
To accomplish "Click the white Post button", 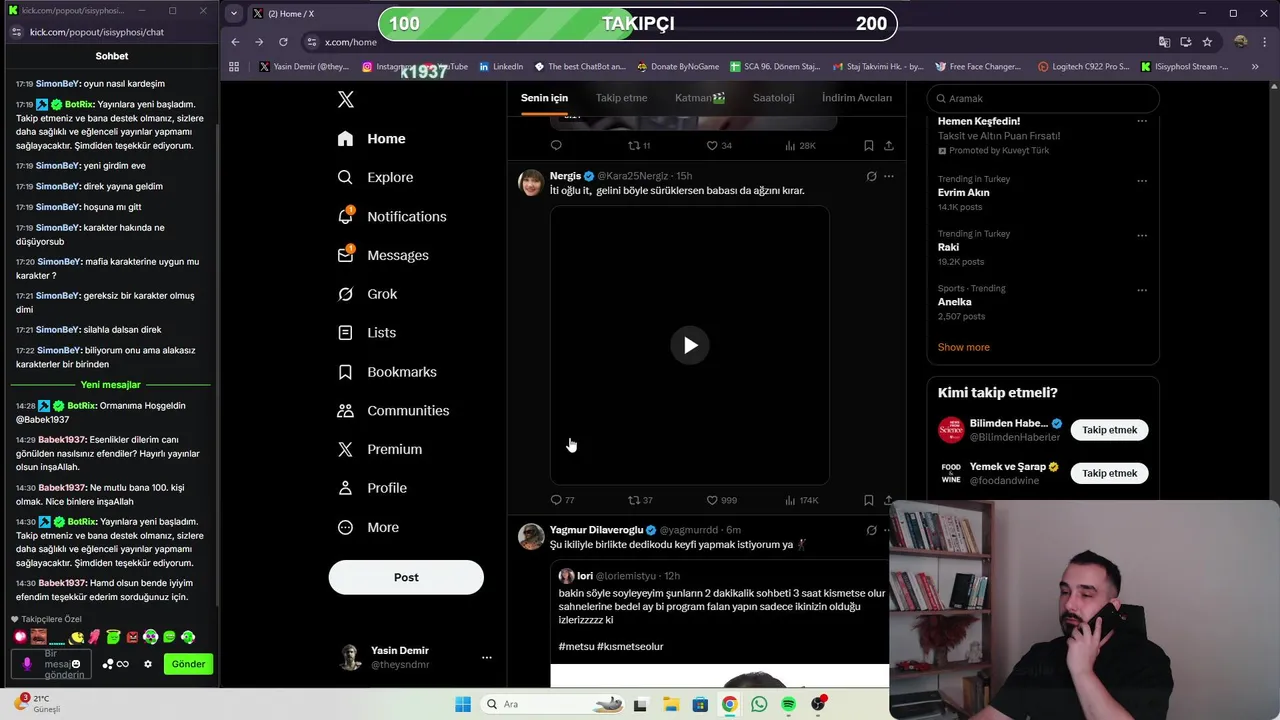I will pyautogui.click(x=406, y=577).
